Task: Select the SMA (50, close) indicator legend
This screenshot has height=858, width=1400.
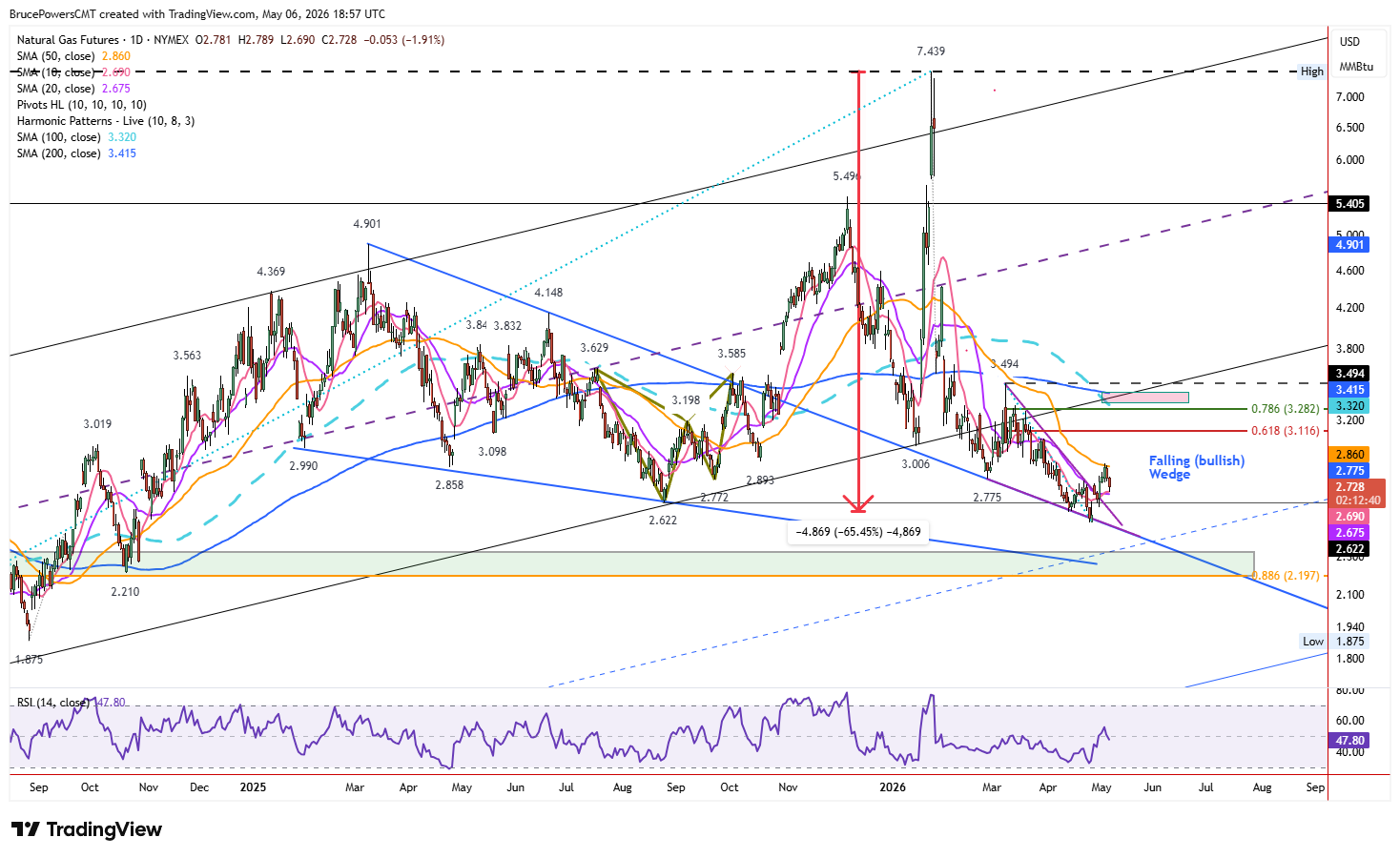Action: (73, 56)
